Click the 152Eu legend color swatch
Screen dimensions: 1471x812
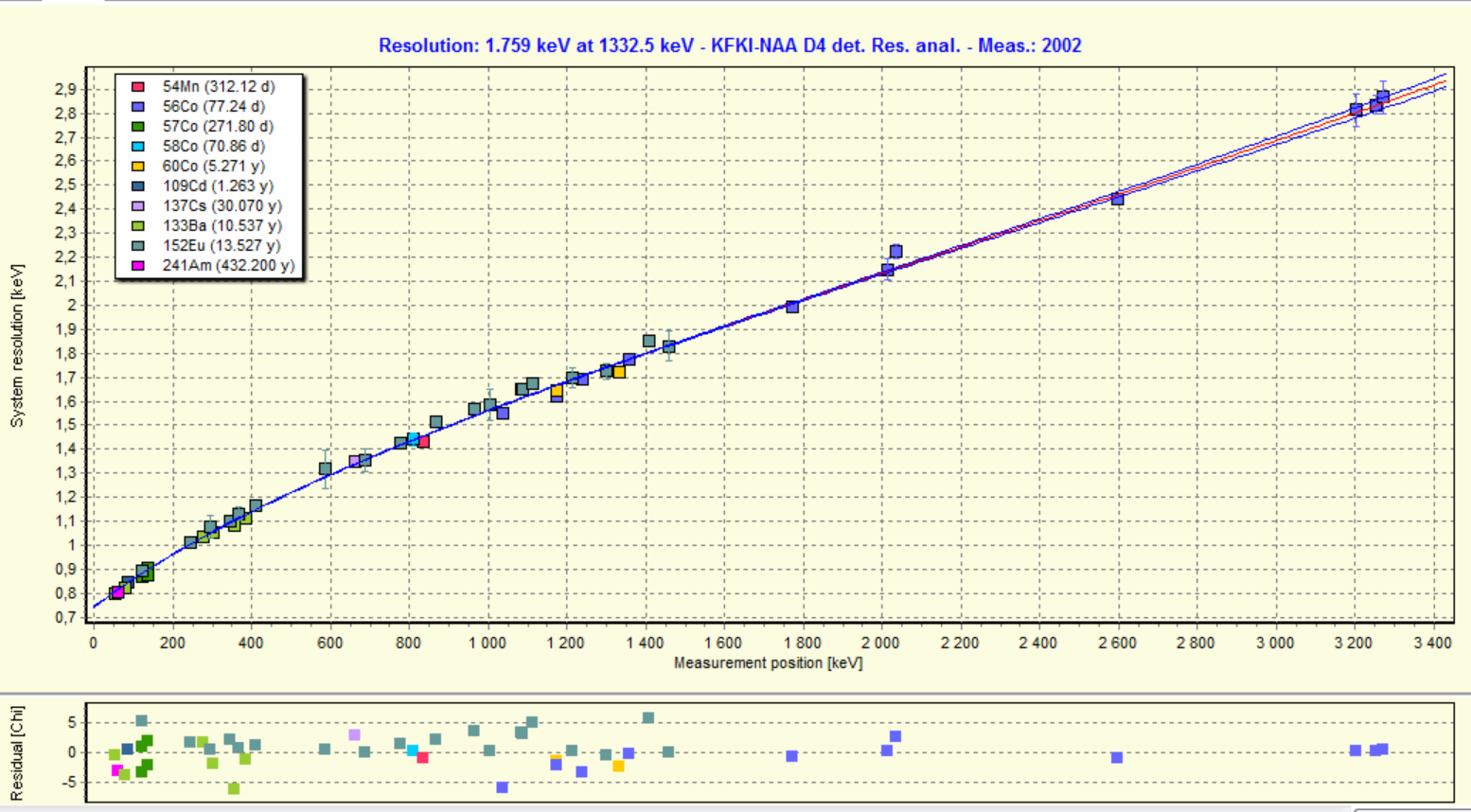coord(137,246)
